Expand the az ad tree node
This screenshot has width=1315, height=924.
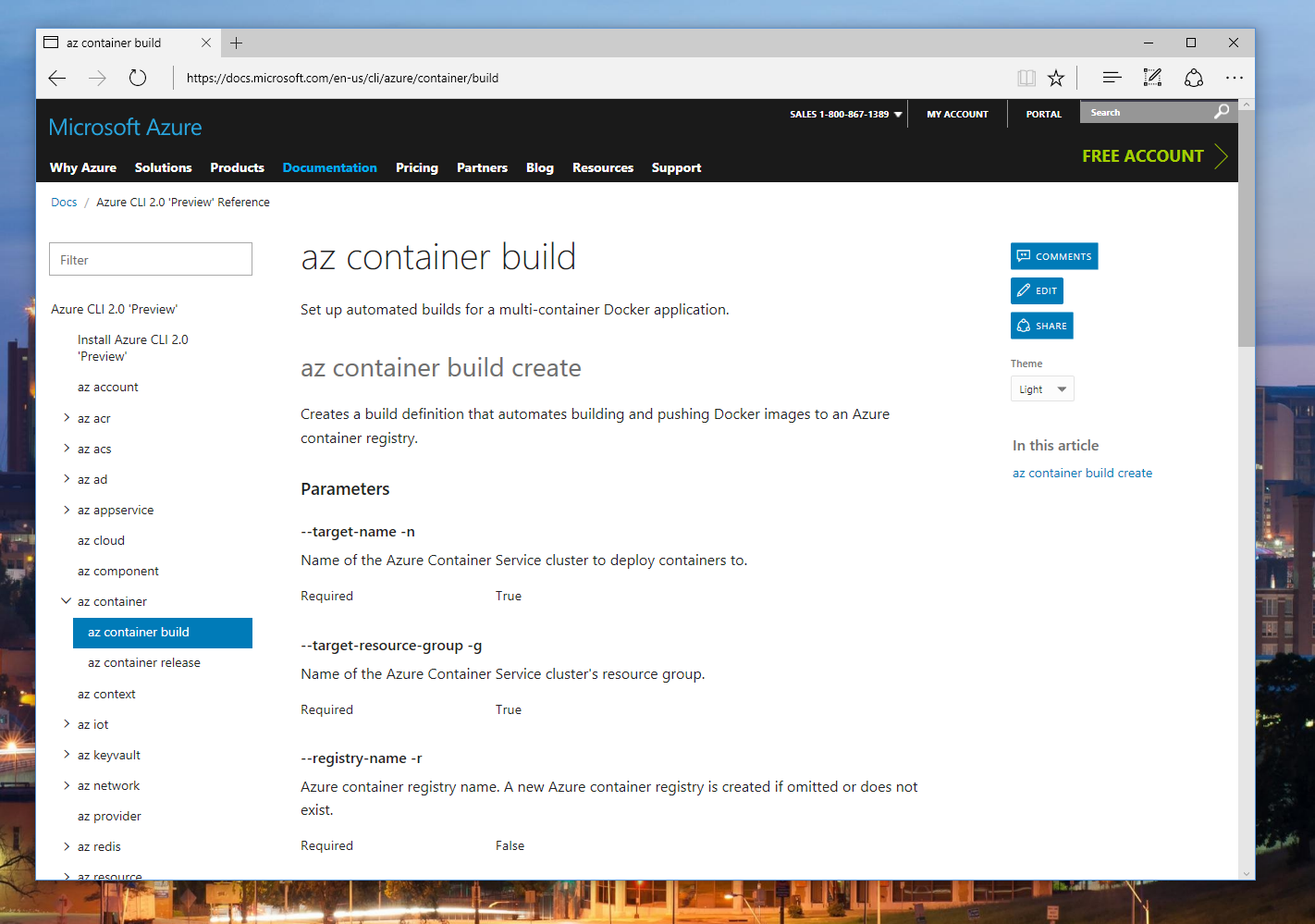pos(67,479)
